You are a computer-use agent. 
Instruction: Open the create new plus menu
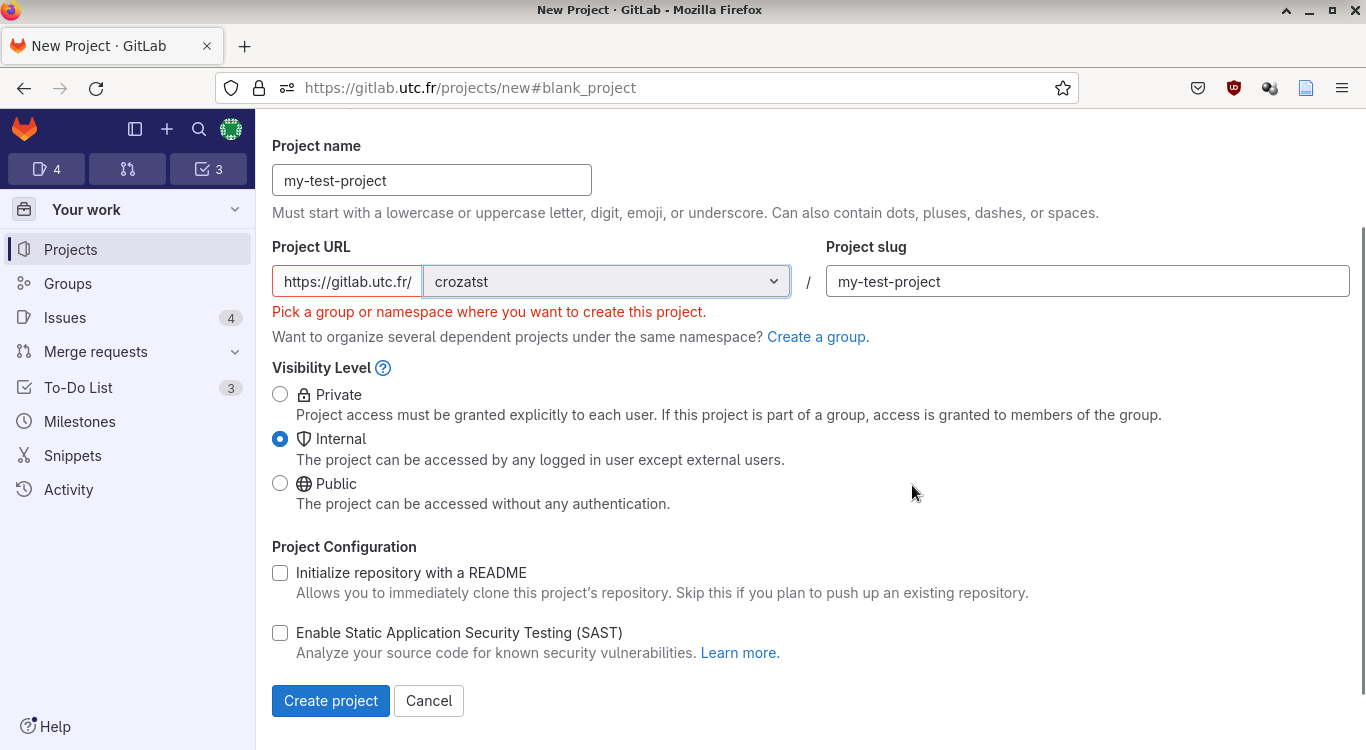click(167, 129)
